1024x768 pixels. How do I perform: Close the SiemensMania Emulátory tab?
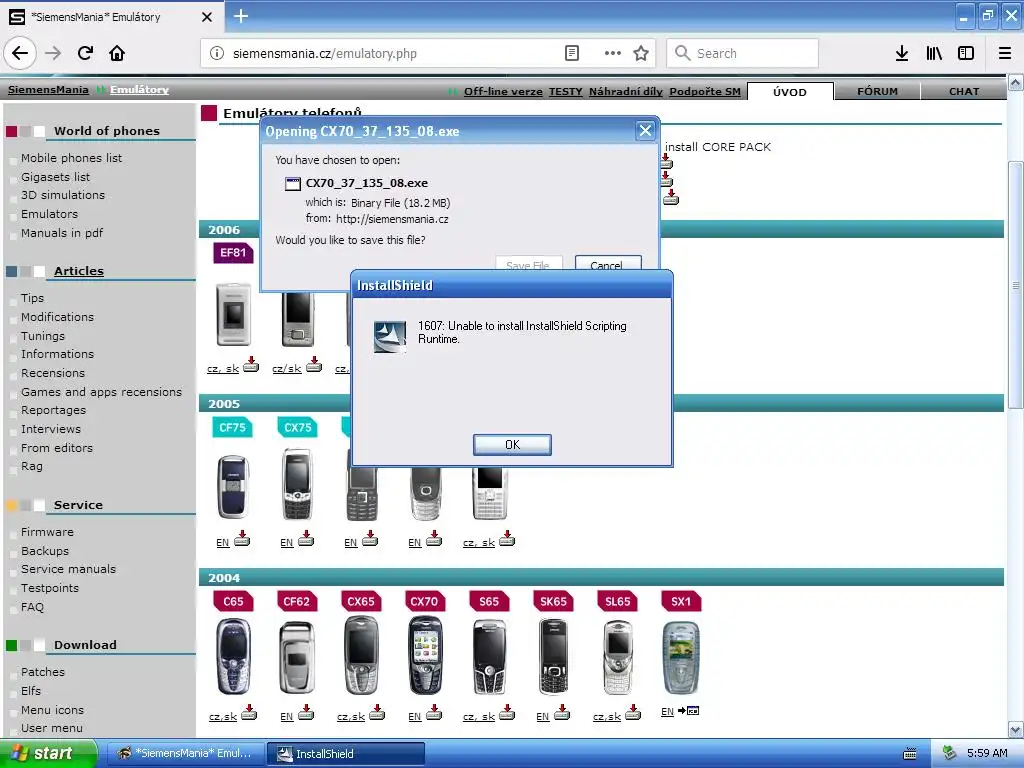coord(207,17)
